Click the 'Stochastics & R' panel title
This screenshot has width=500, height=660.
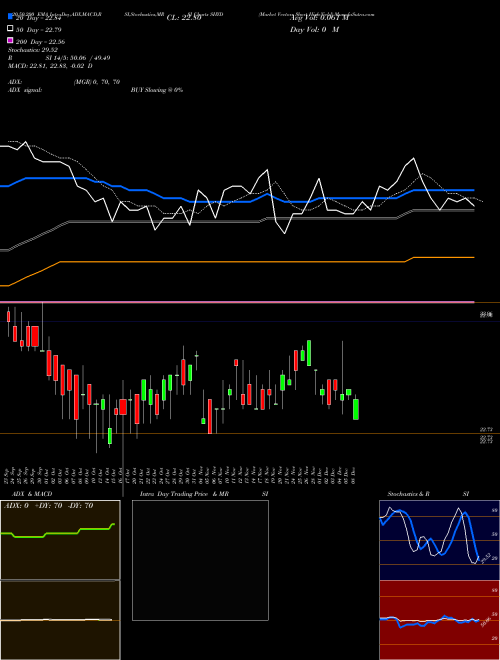[x=408, y=494]
